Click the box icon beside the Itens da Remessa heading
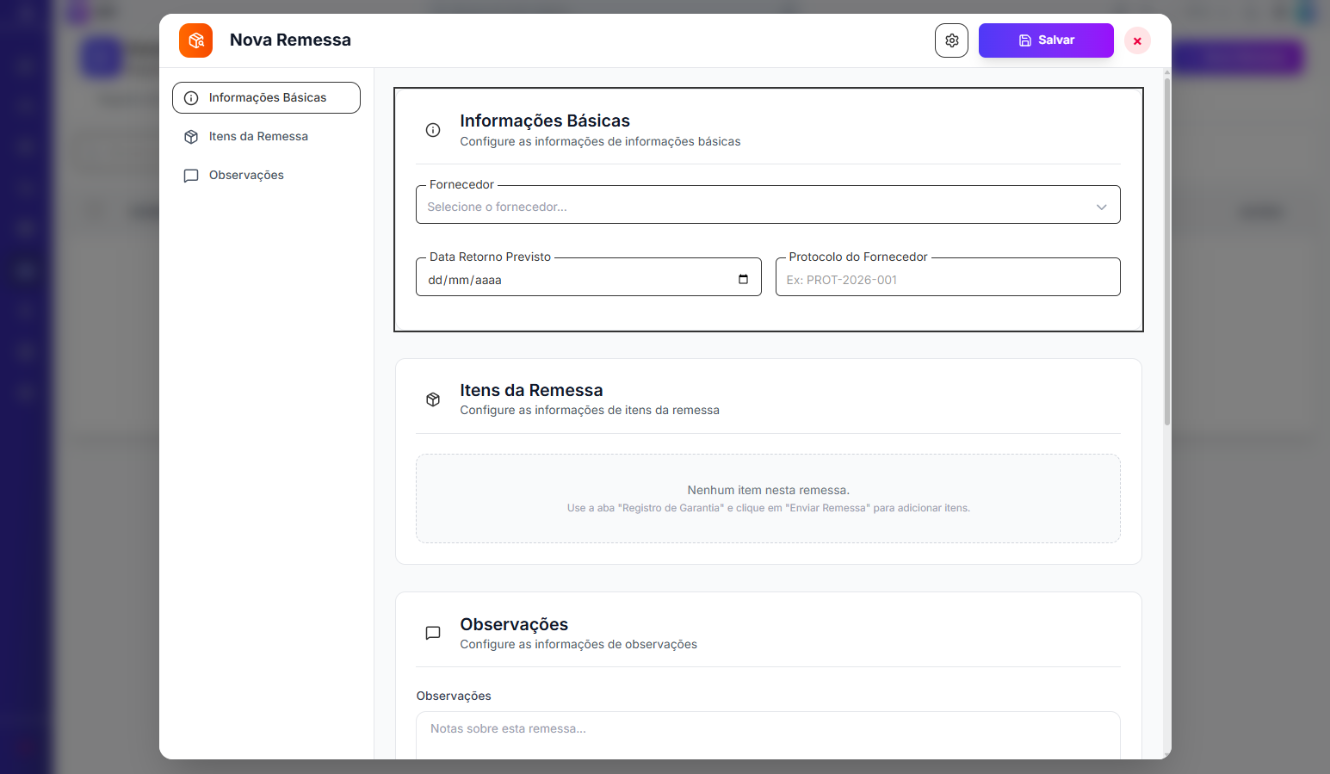The width and height of the screenshot is (1330, 774). [x=433, y=399]
